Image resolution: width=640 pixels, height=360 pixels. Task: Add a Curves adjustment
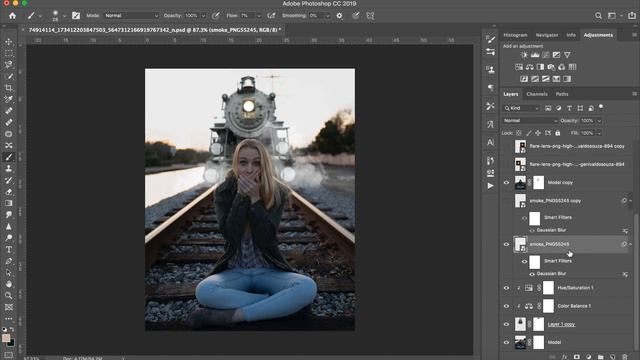click(x=546, y=55)
